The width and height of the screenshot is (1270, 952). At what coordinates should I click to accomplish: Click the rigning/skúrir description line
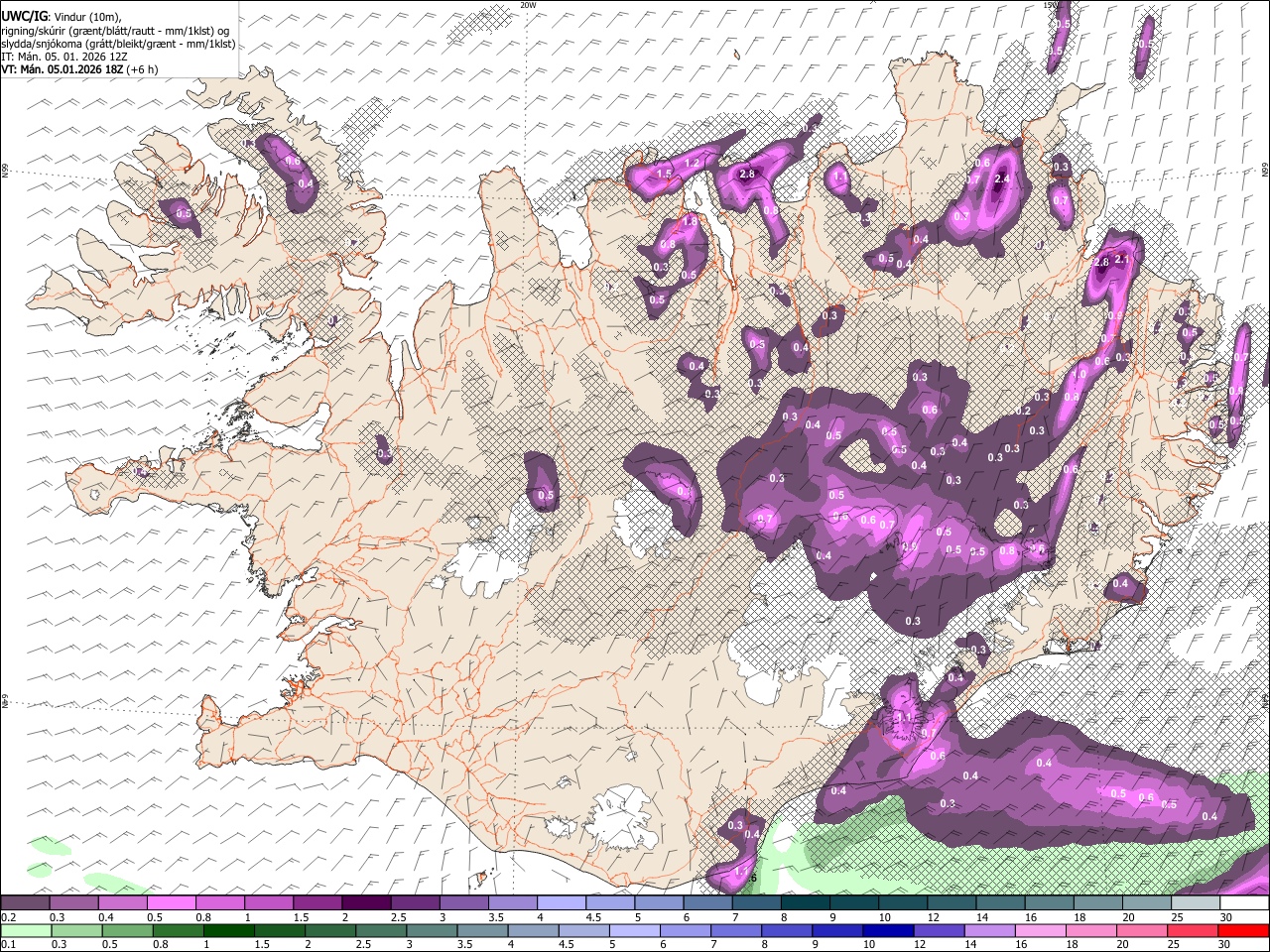click(116, 31)
